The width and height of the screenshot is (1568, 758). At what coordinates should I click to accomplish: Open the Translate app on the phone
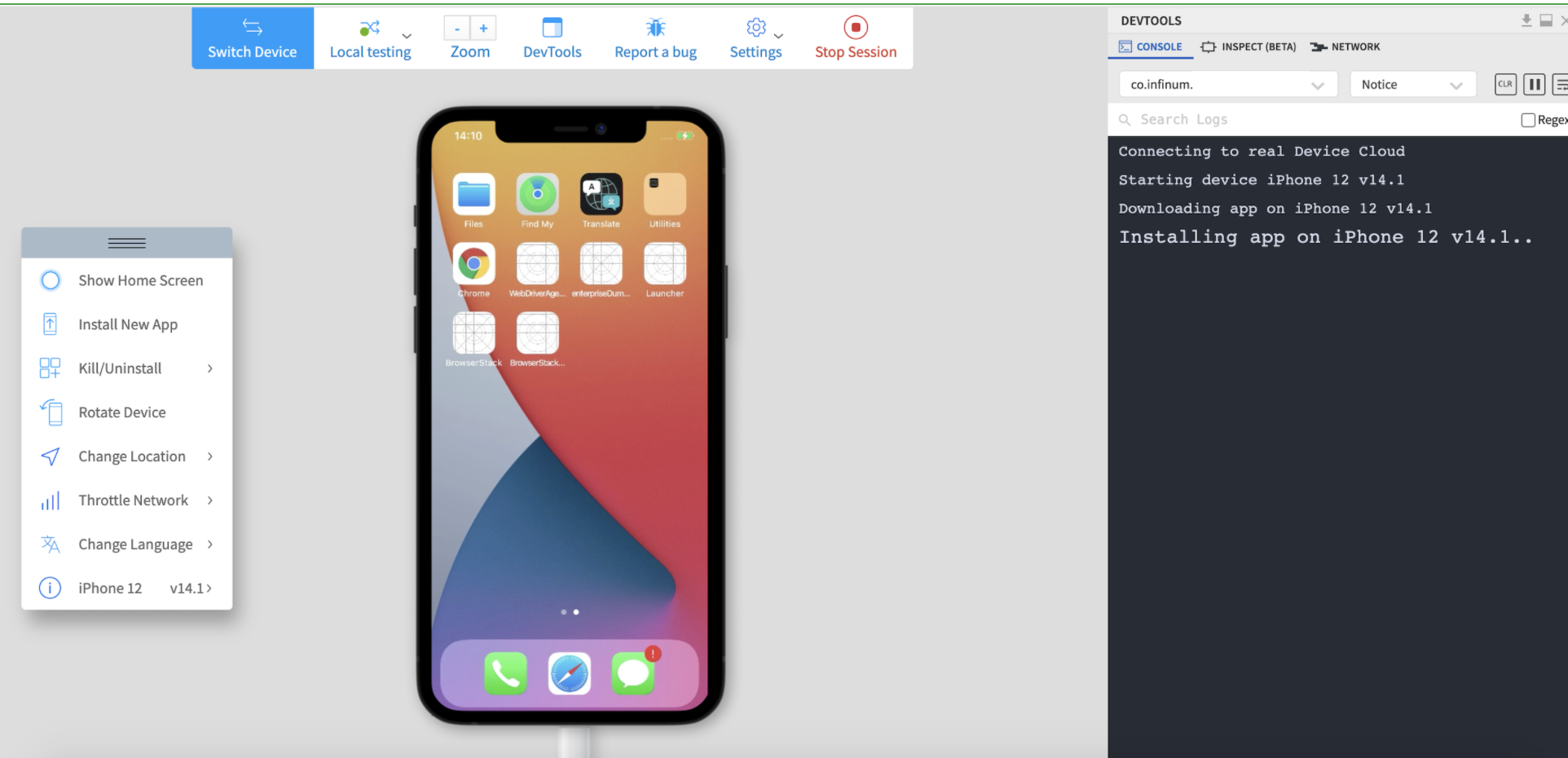601,194
